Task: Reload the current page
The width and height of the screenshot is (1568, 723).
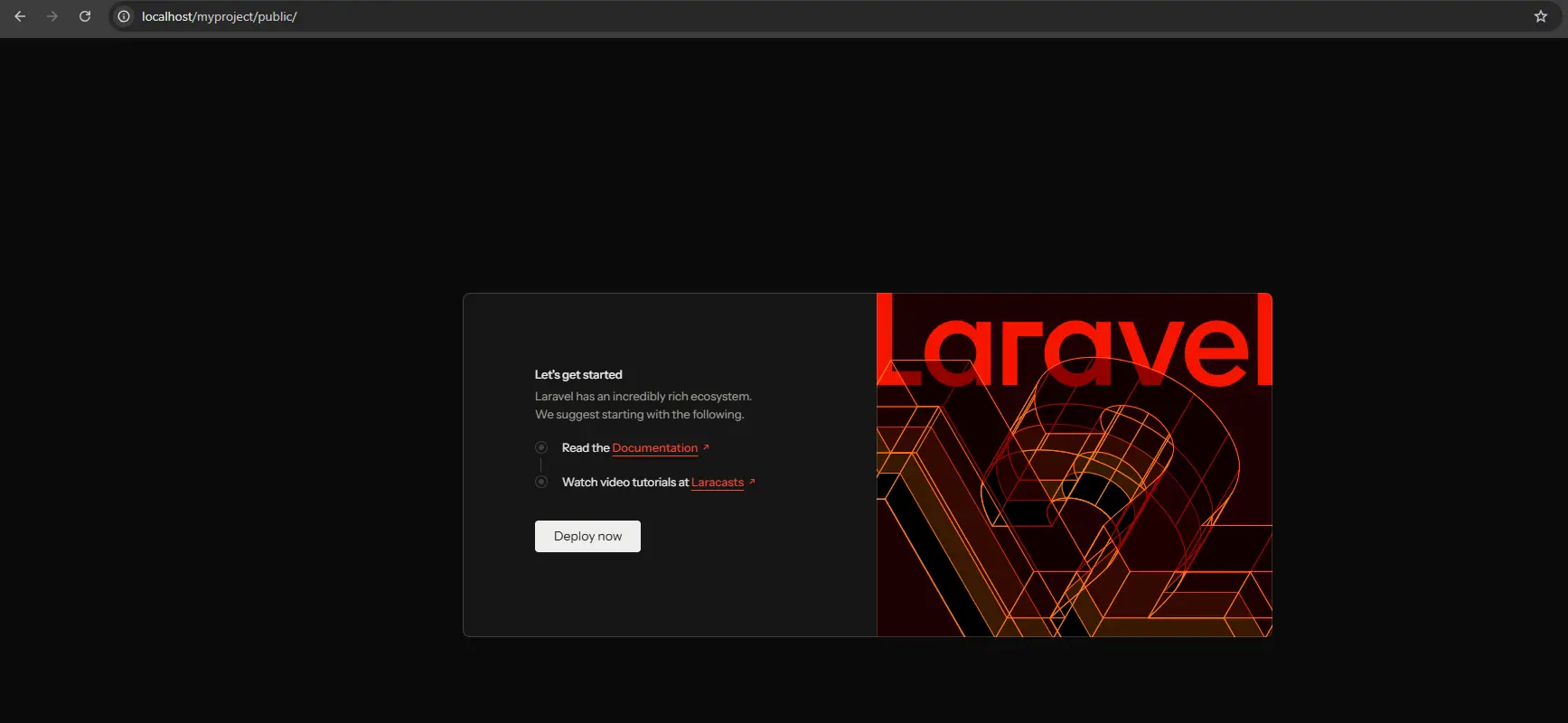Action: pos(85,16)
